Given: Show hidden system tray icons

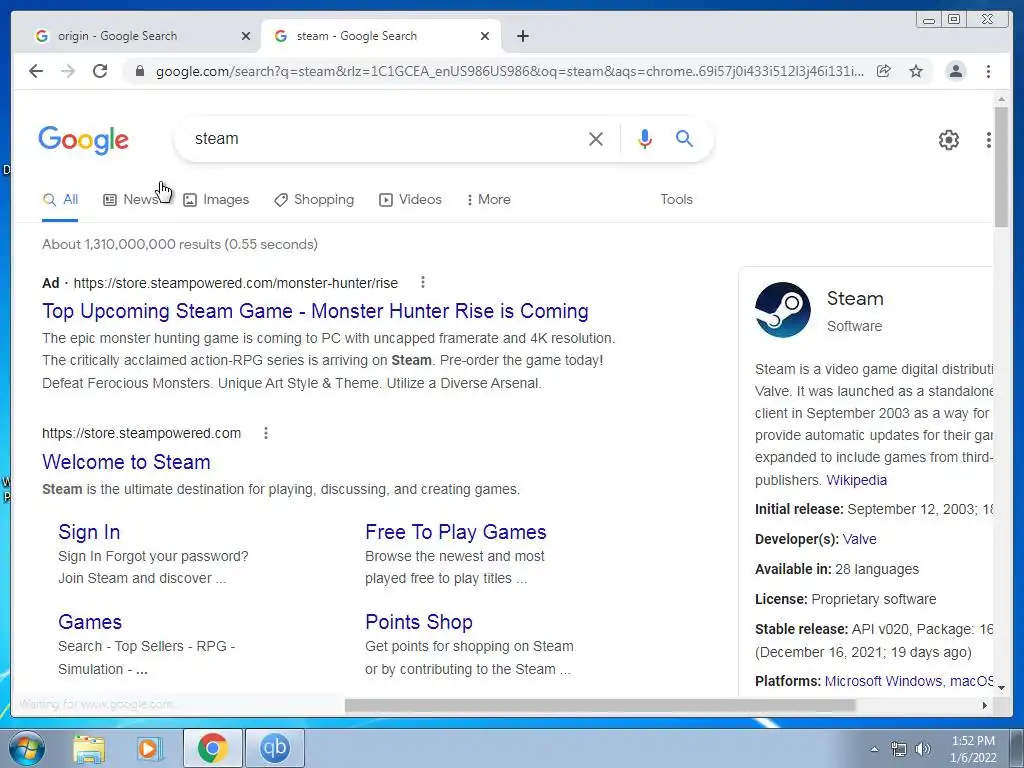Looking at the screenshot, I should coord(874,750).
